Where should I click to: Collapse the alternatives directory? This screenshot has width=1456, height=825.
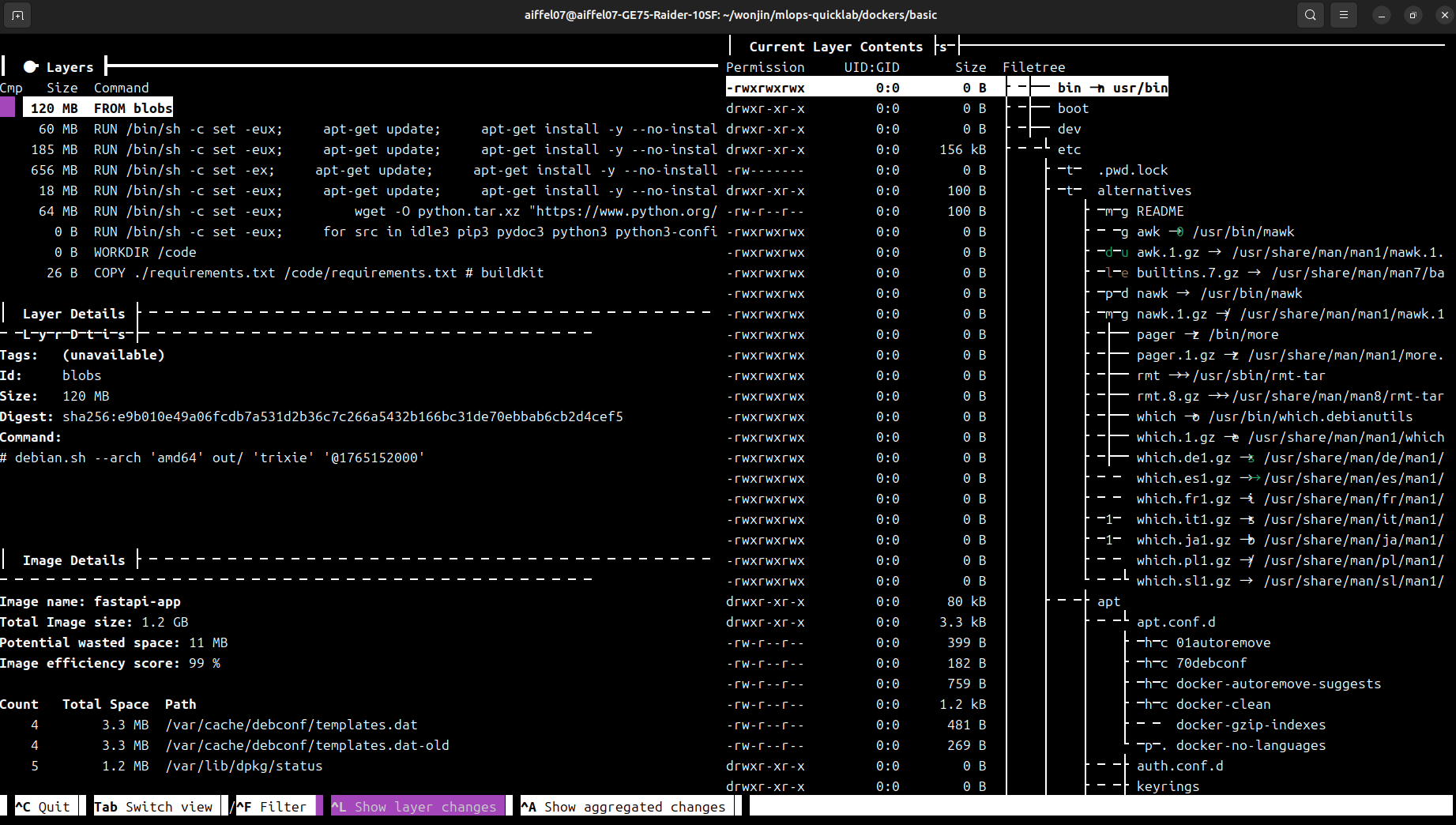click(x=1144, y=190)
